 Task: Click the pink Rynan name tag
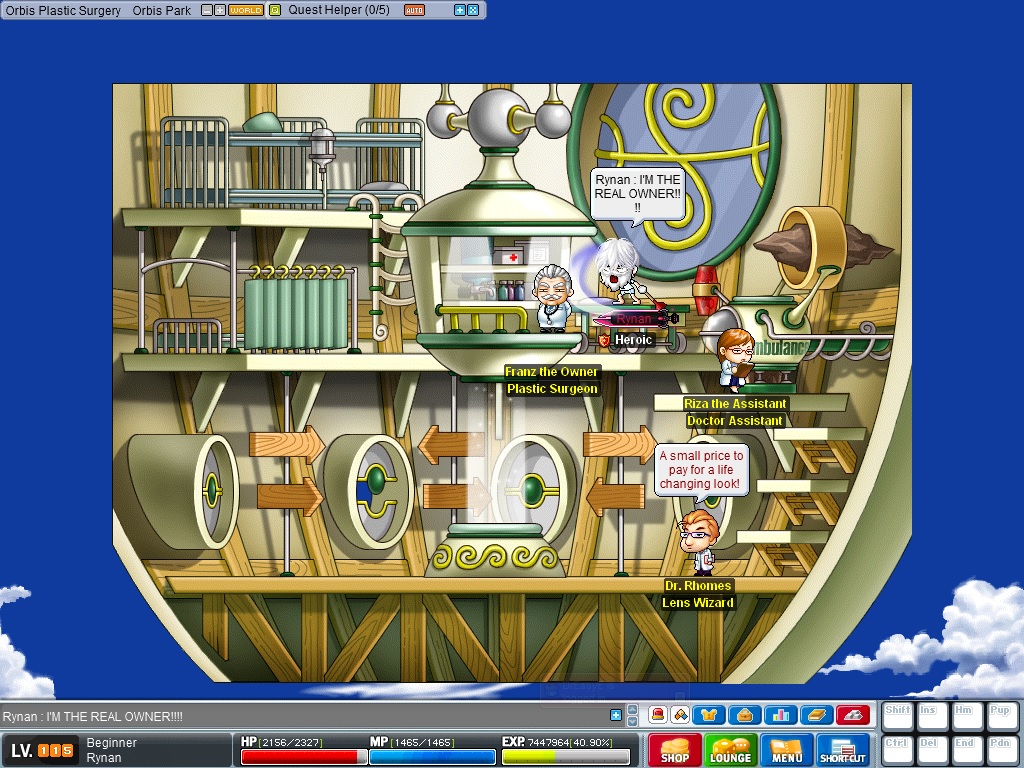coord(635,319)
